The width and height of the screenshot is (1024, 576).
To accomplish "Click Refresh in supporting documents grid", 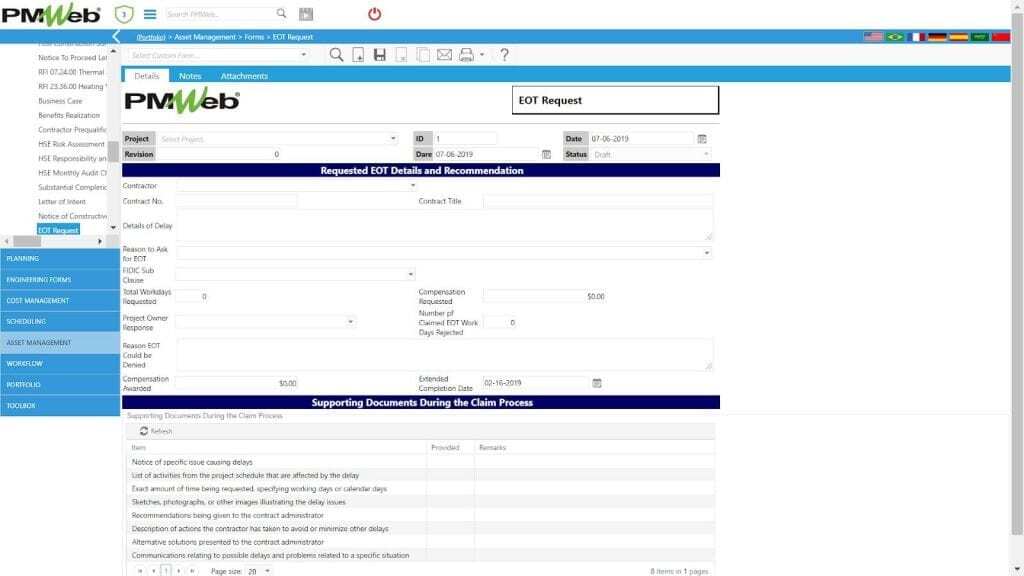I will (x=156, y=431).
